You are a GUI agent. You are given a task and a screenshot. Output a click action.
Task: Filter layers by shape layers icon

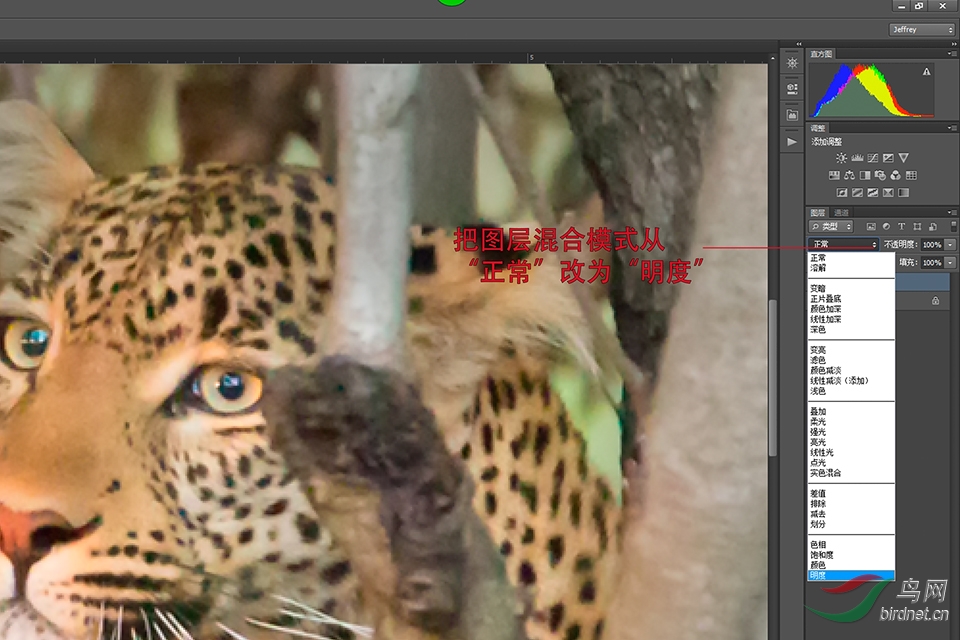(917, 227)
